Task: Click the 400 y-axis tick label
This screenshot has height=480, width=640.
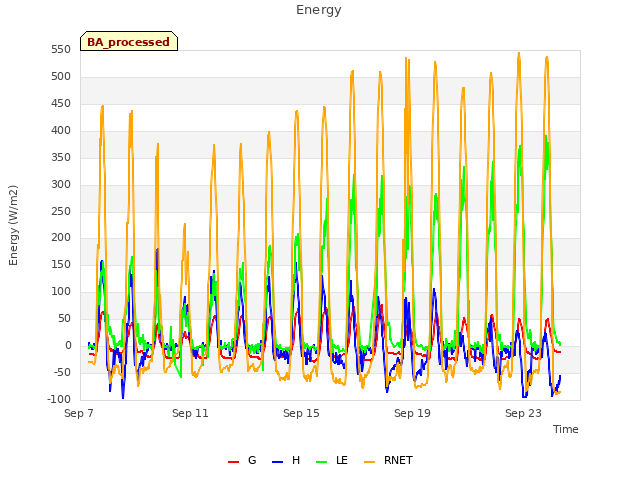Action: coord(61,131)
